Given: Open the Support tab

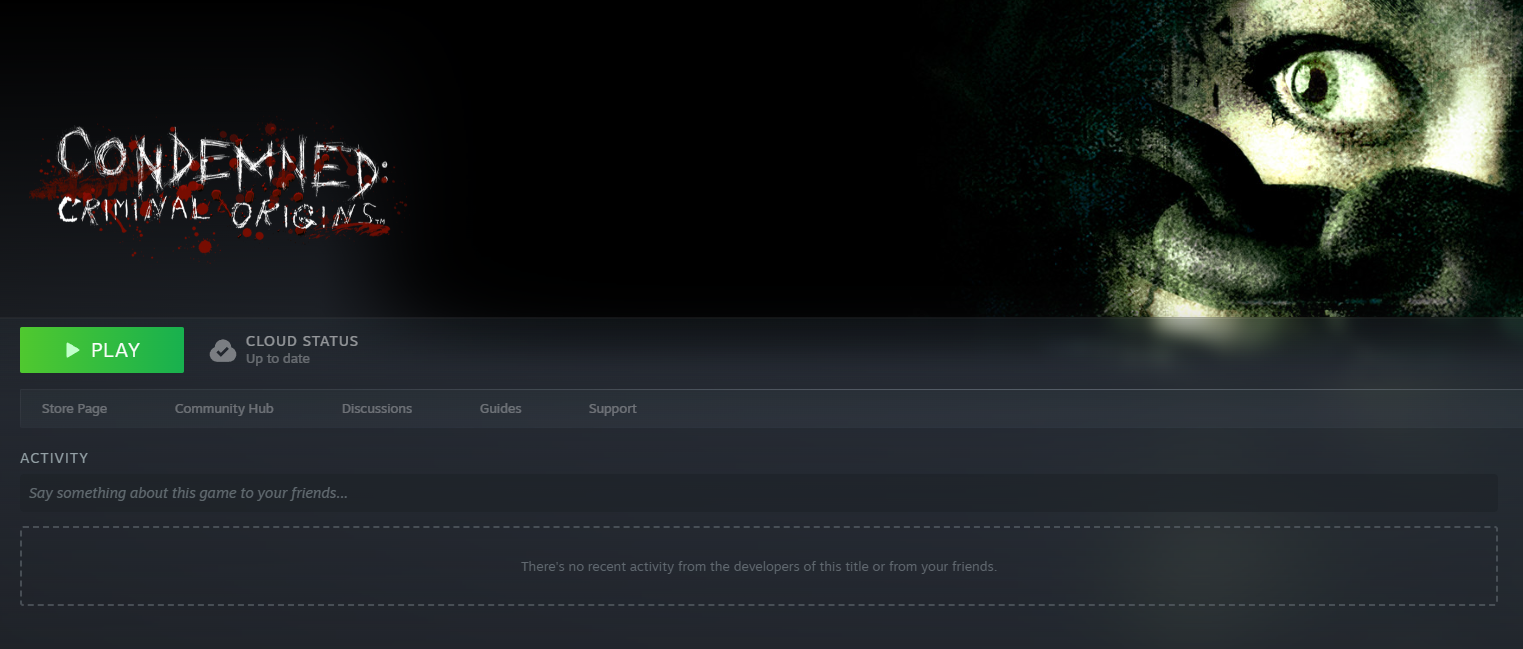Looking at the screenshot, I should 612,408.
